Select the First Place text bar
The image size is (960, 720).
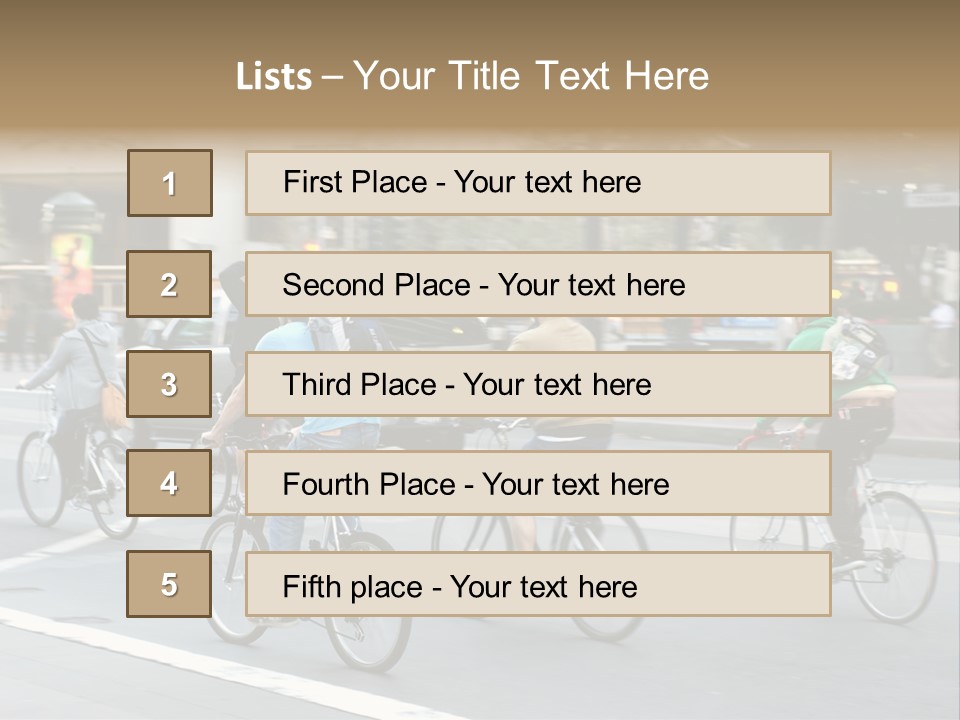pyautogui.click(x=538, y=183)
